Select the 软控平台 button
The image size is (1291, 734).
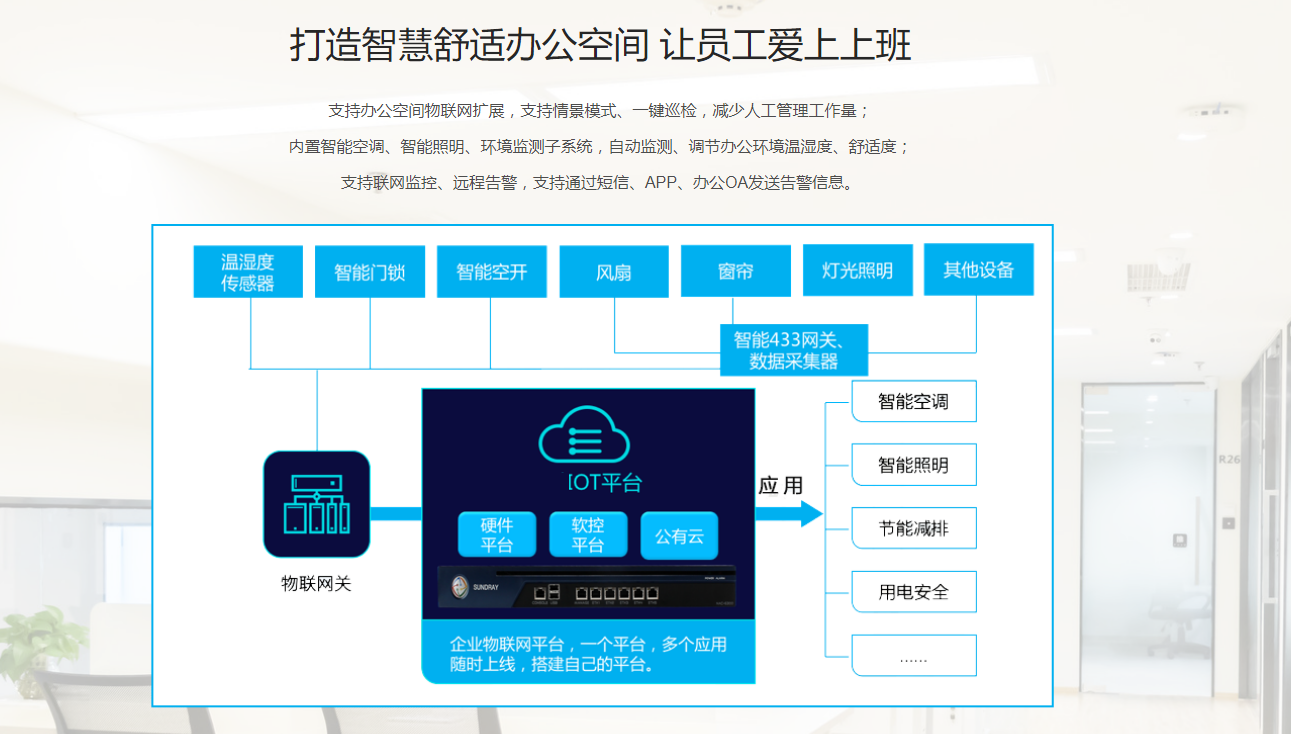[588, 535]
